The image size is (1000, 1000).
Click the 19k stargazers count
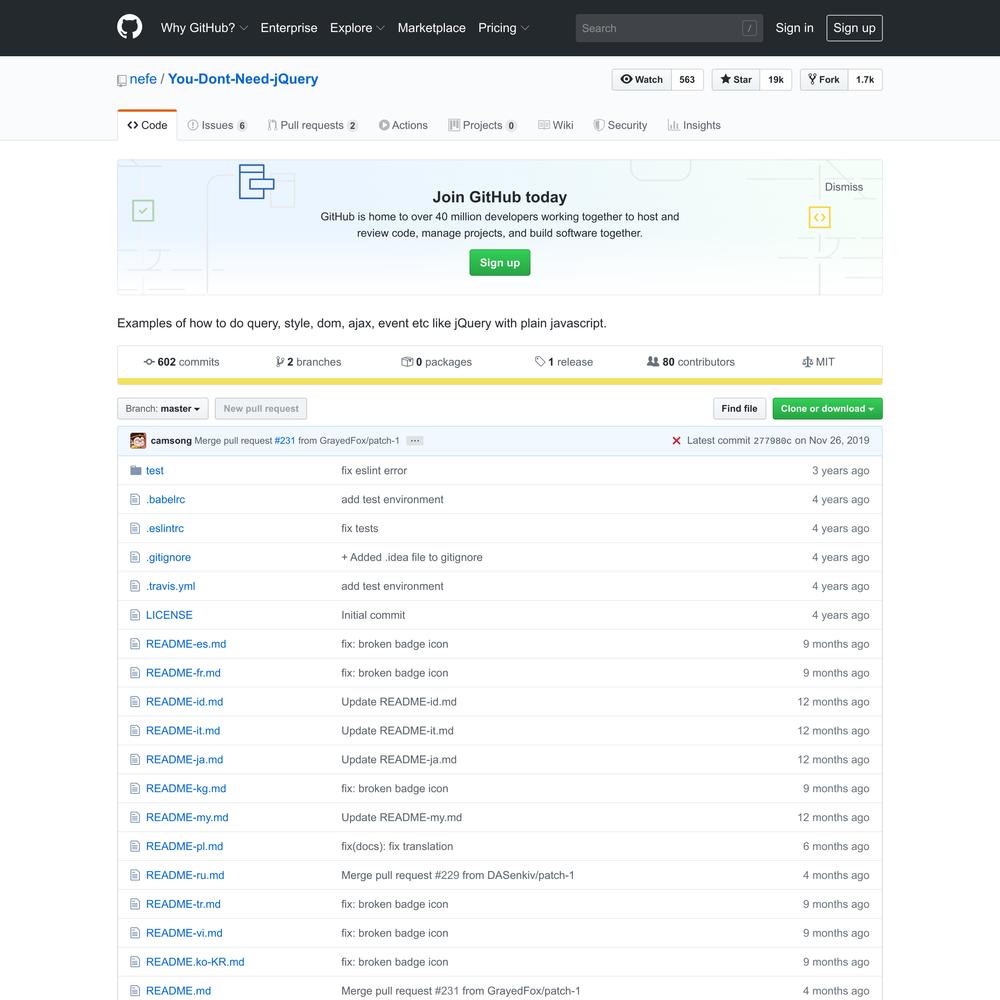click(x=776, y=80)
